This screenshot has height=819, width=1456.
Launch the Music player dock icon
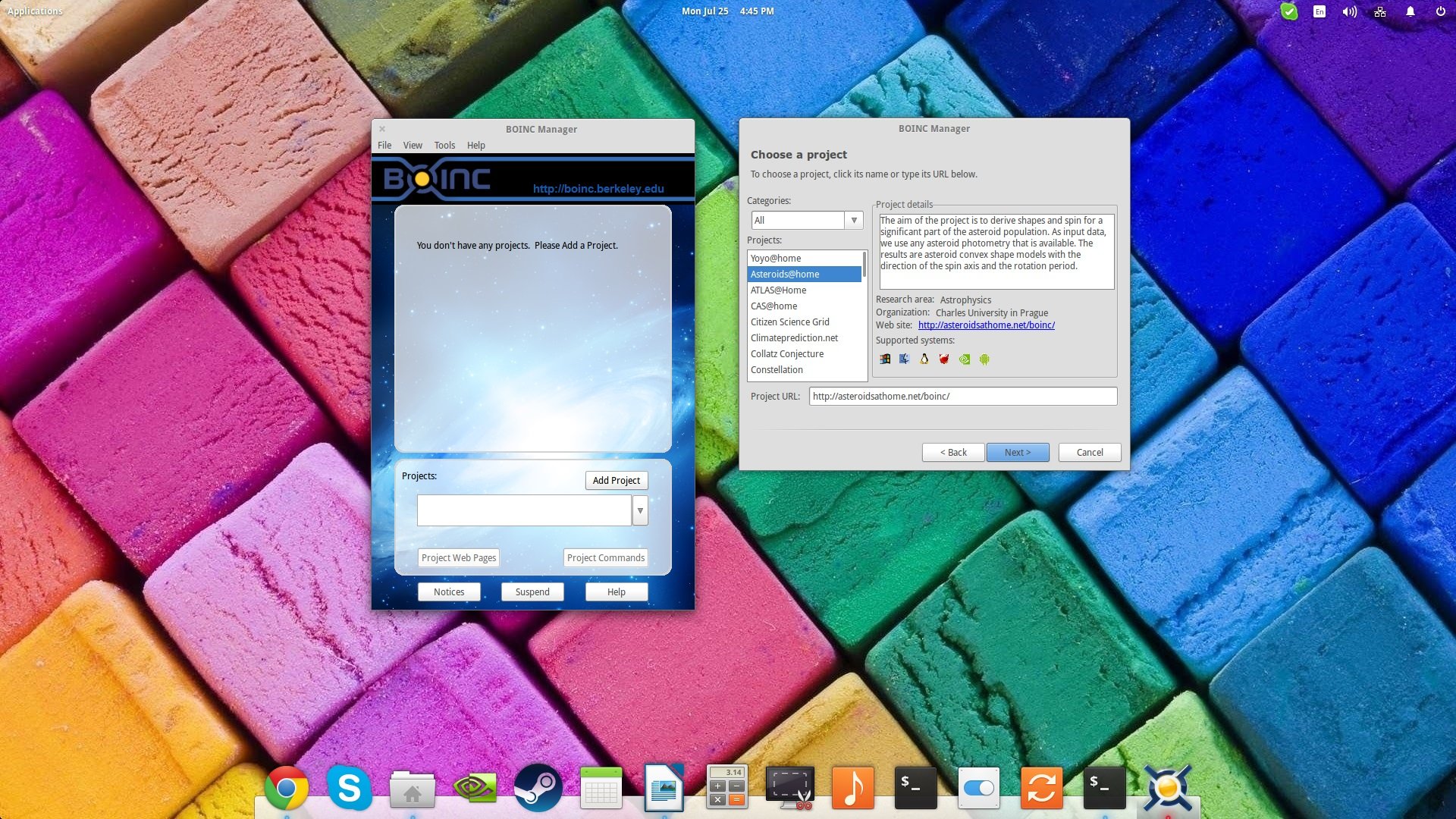(853, 788)
